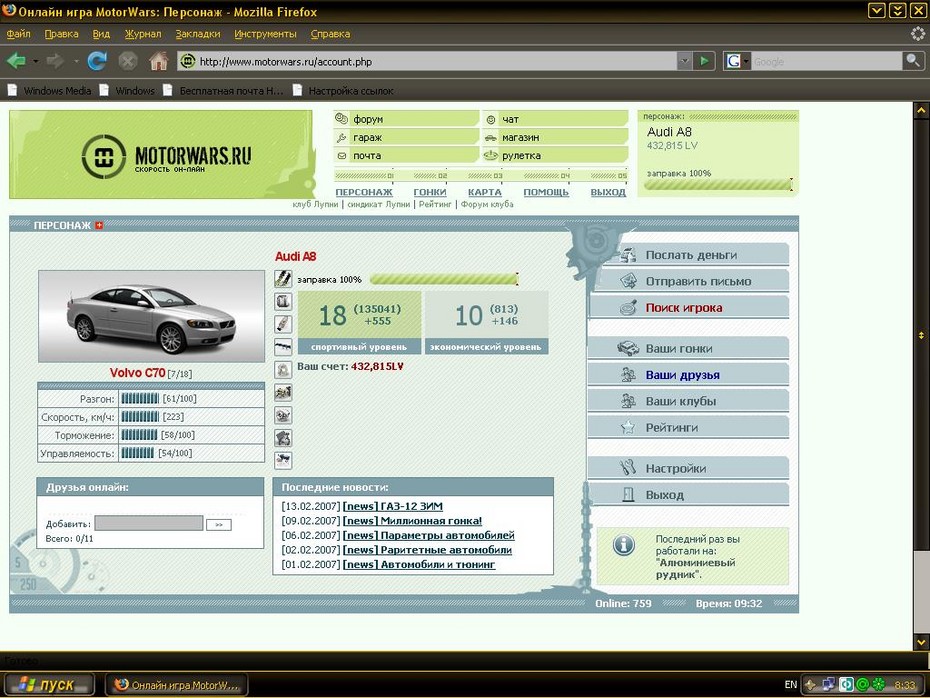Open the синдикат Лупни link
Viewport: 930px width, 698px height.
click(x=378, y=204)
